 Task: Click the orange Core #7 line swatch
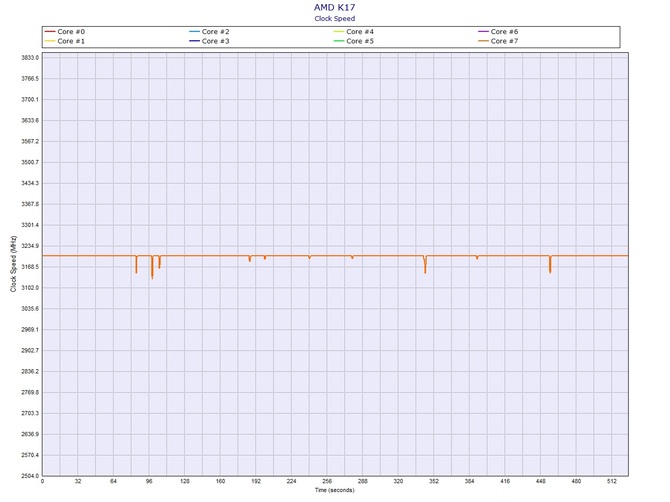tap(483, 41)
